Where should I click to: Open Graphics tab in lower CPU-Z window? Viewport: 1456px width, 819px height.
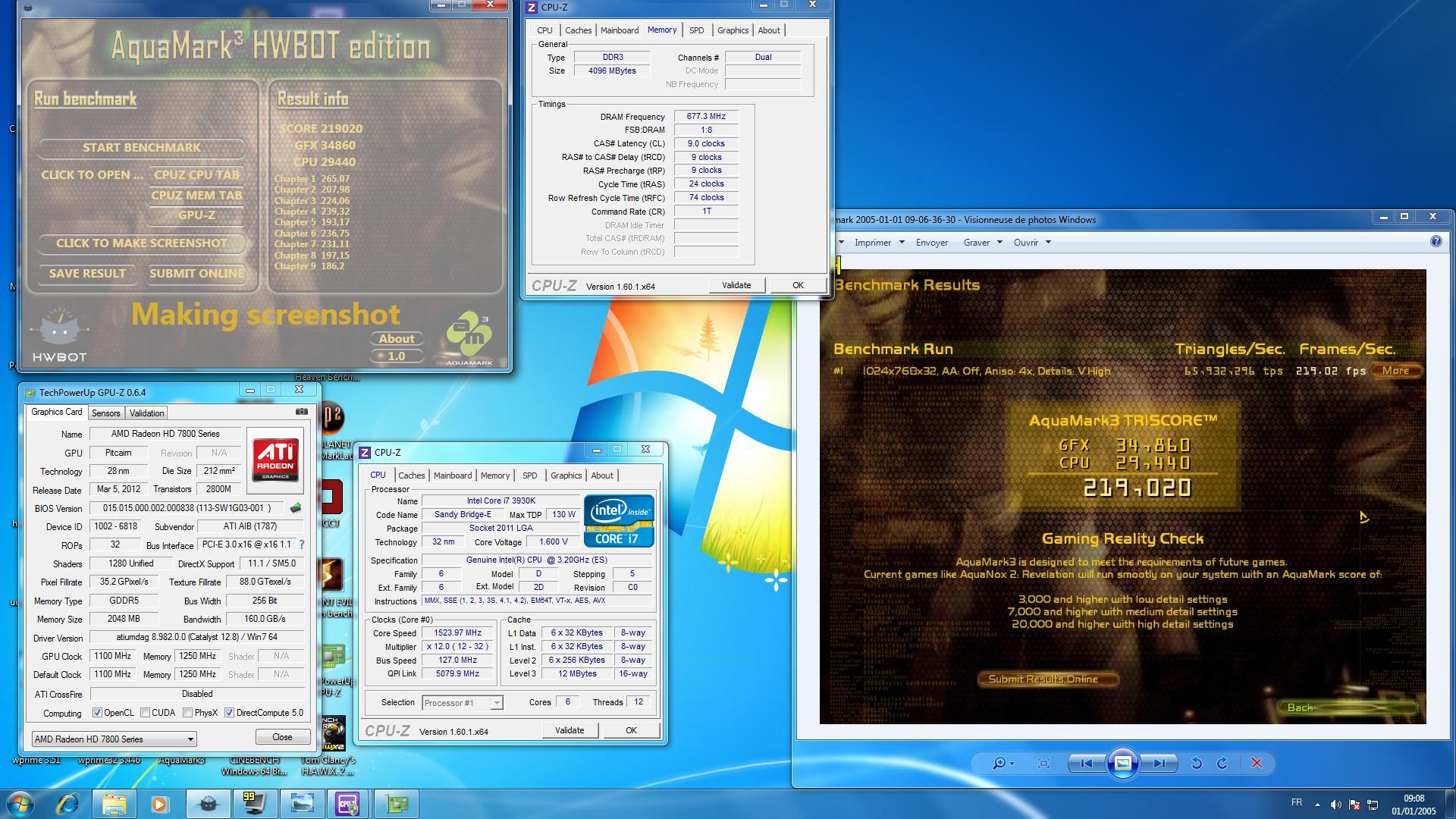coord(566,475)
